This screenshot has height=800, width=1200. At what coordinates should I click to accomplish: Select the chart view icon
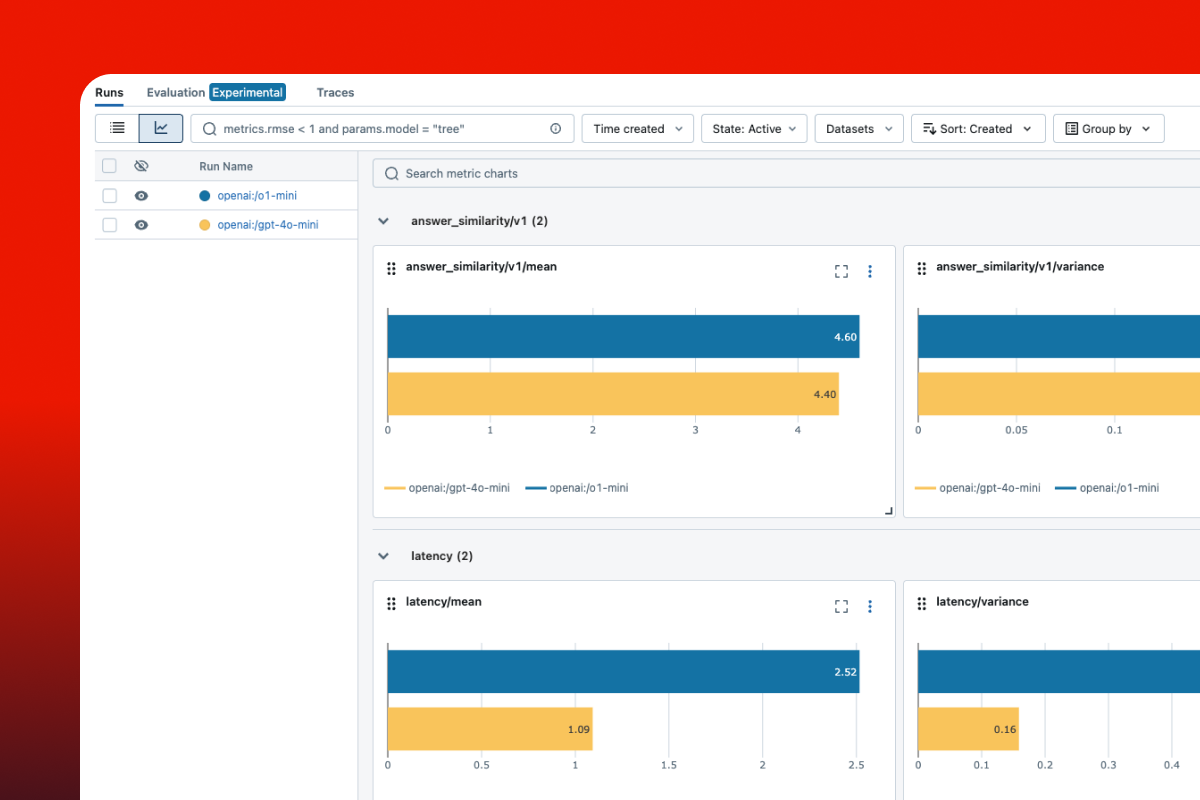[x=161, y=128]
